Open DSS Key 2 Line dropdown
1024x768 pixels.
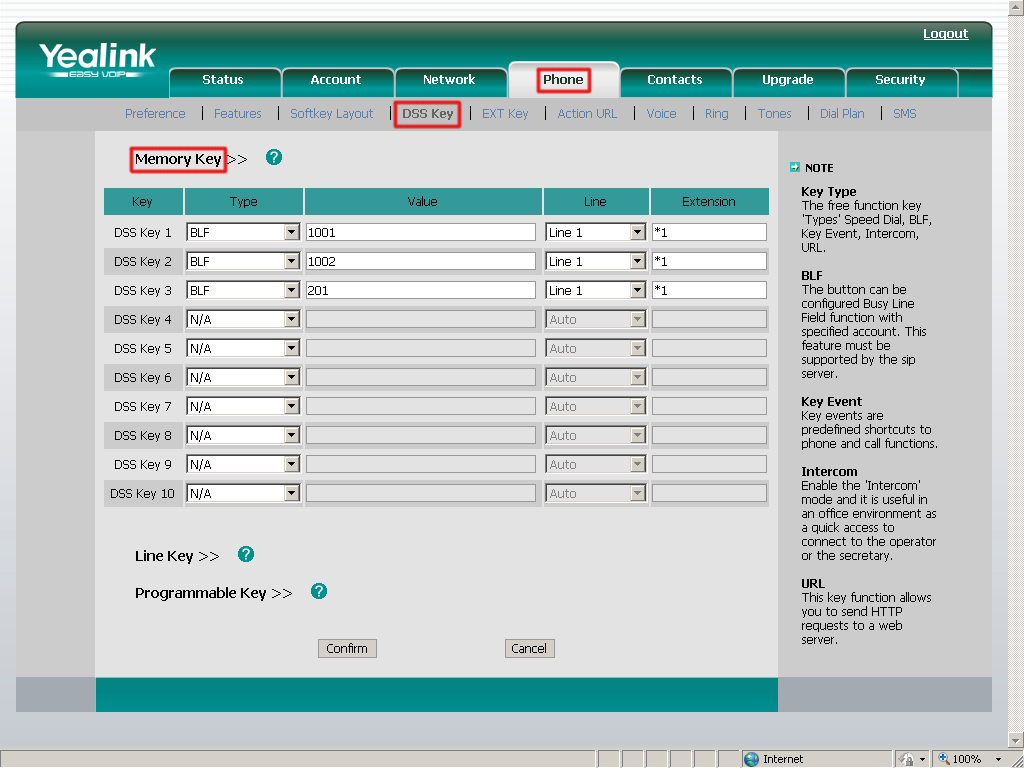pos(596,261)
